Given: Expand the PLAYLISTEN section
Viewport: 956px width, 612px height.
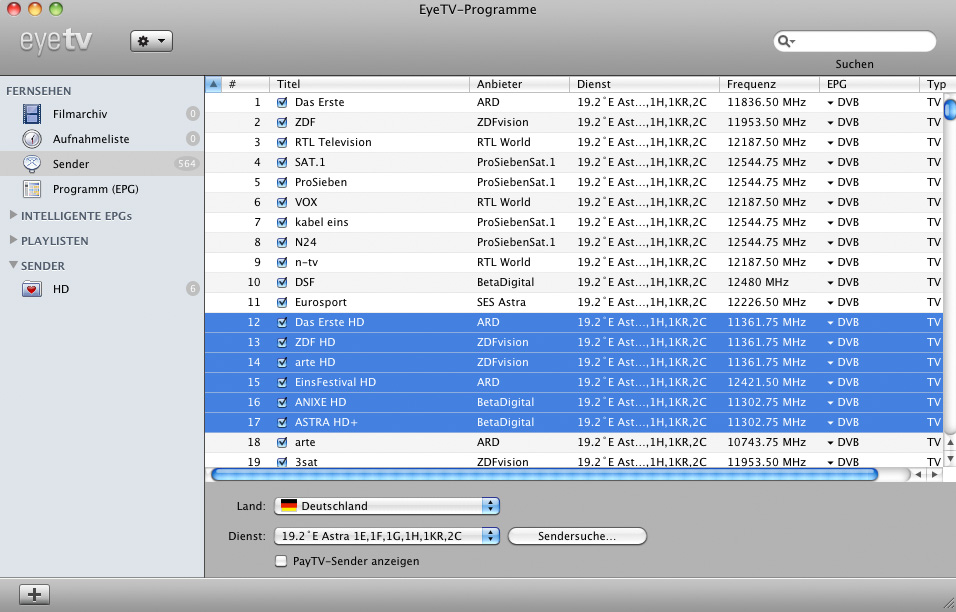Looking at the screenshot, I should coord(13,240).
